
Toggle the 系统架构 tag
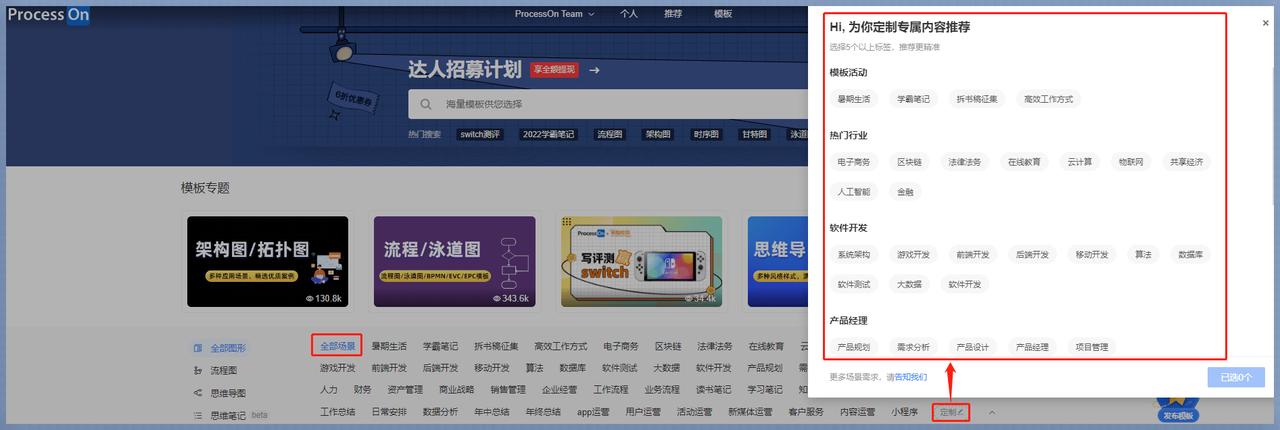coord(854,254)
